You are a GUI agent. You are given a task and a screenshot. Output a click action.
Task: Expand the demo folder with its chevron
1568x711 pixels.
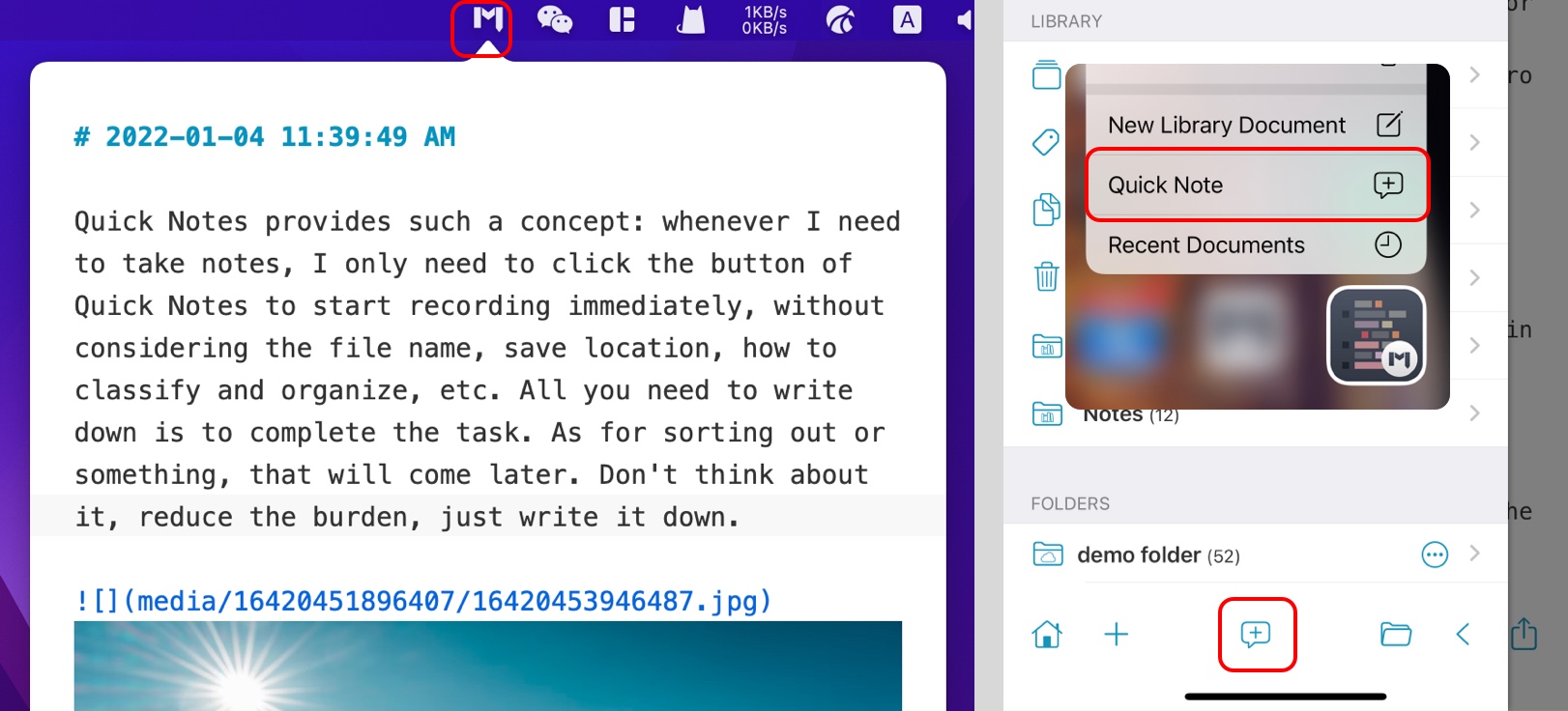tap(1474, 554)
